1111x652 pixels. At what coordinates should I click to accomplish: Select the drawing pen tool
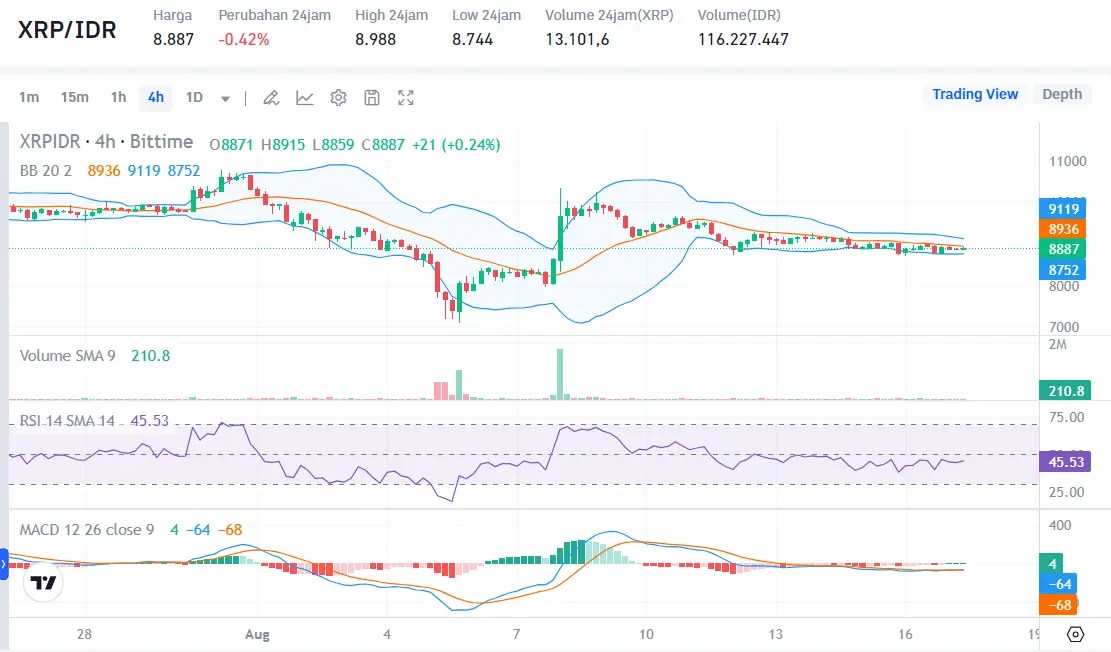270,97
